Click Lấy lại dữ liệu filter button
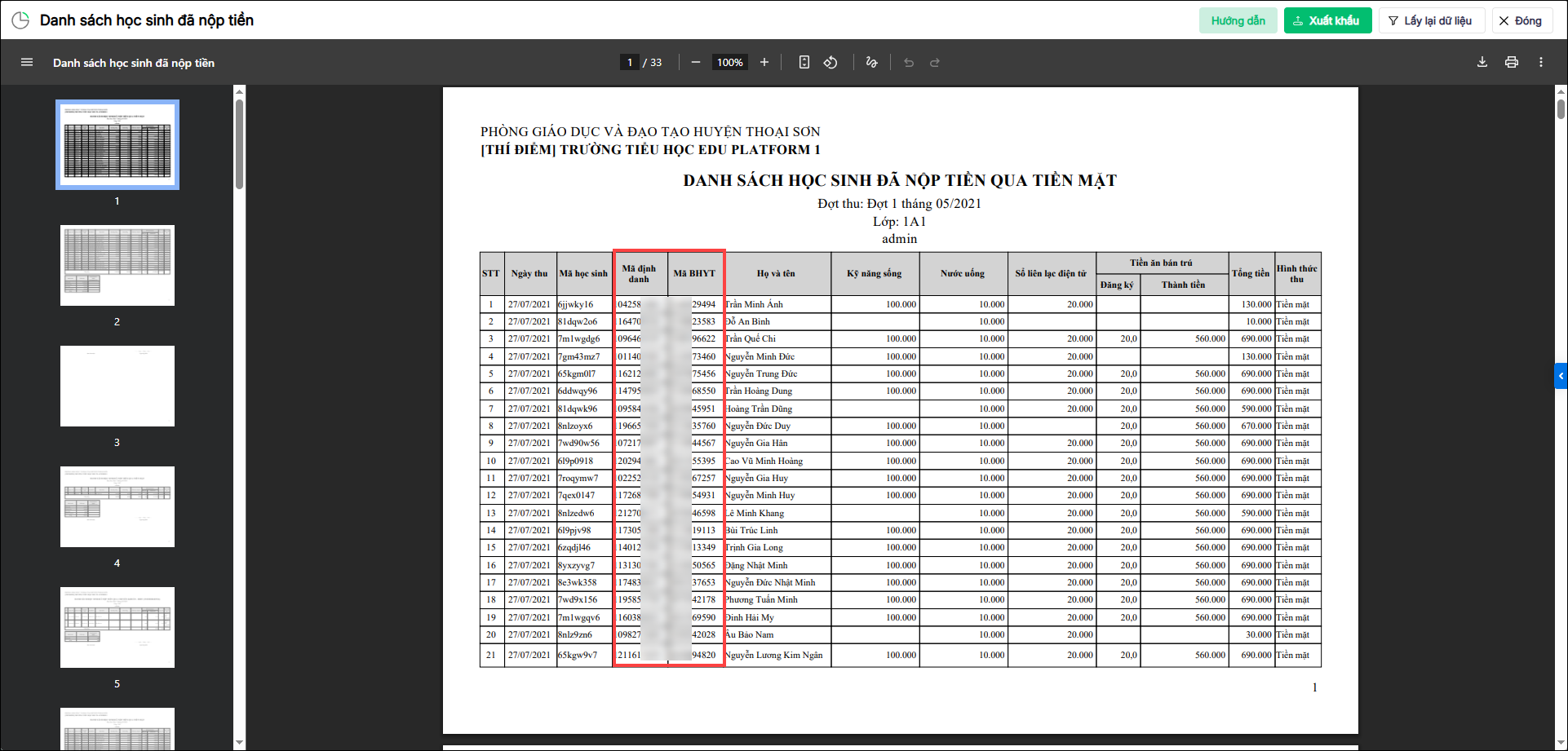The image size is (1568, 751). [1430, 20]
